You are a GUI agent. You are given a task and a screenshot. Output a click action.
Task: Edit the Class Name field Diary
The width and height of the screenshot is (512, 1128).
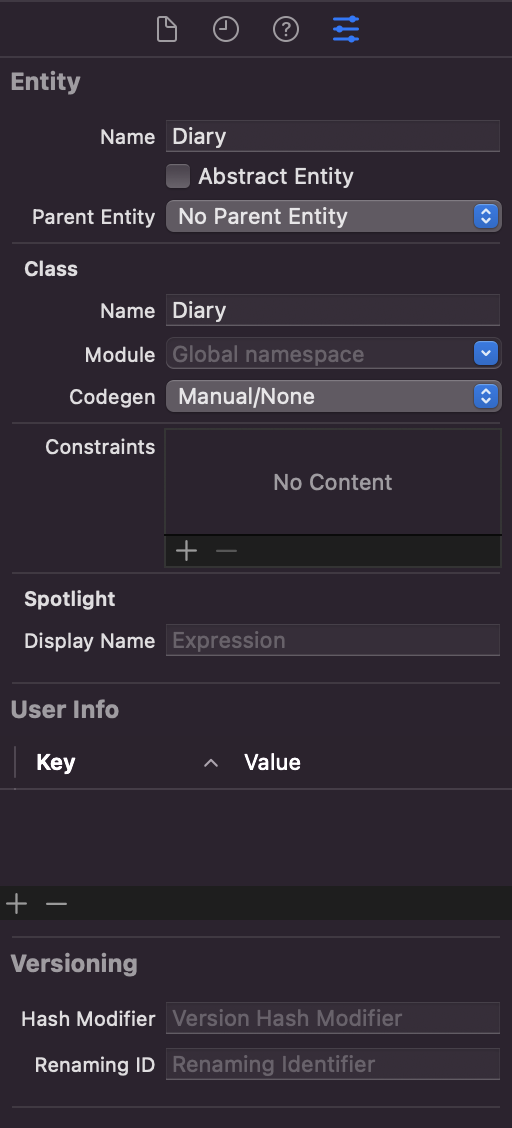pyautogui.click(x=333, y=310)
